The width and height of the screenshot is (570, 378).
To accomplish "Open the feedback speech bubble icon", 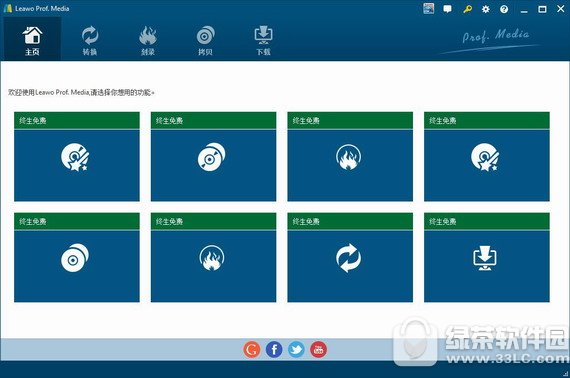I will click(447, 9).
